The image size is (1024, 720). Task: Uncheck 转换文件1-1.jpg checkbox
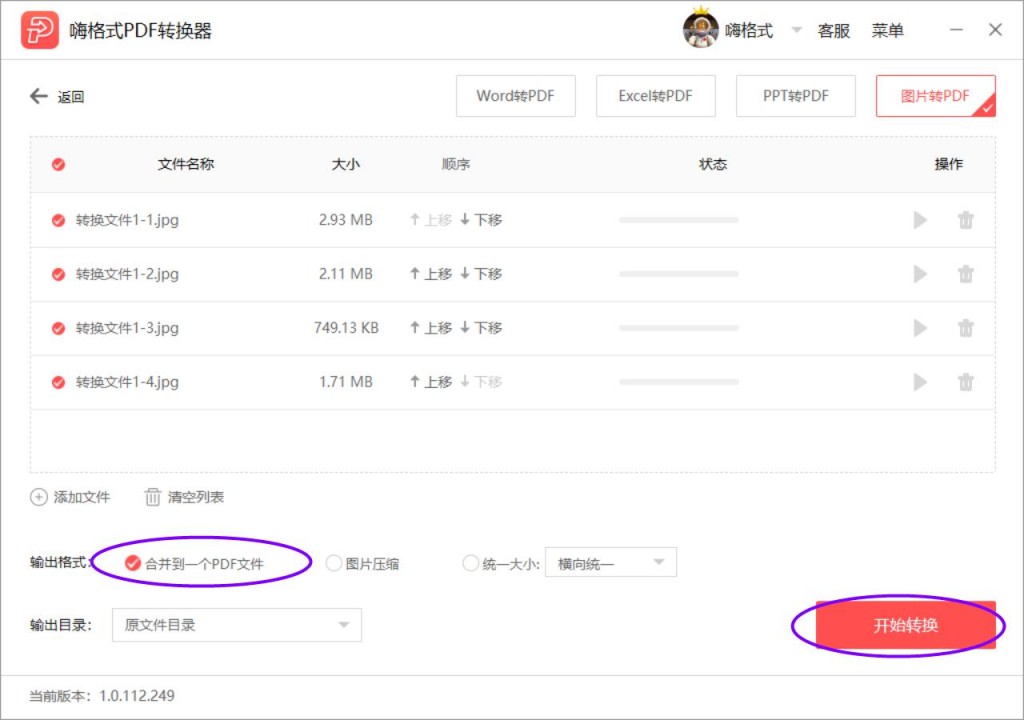58,220
